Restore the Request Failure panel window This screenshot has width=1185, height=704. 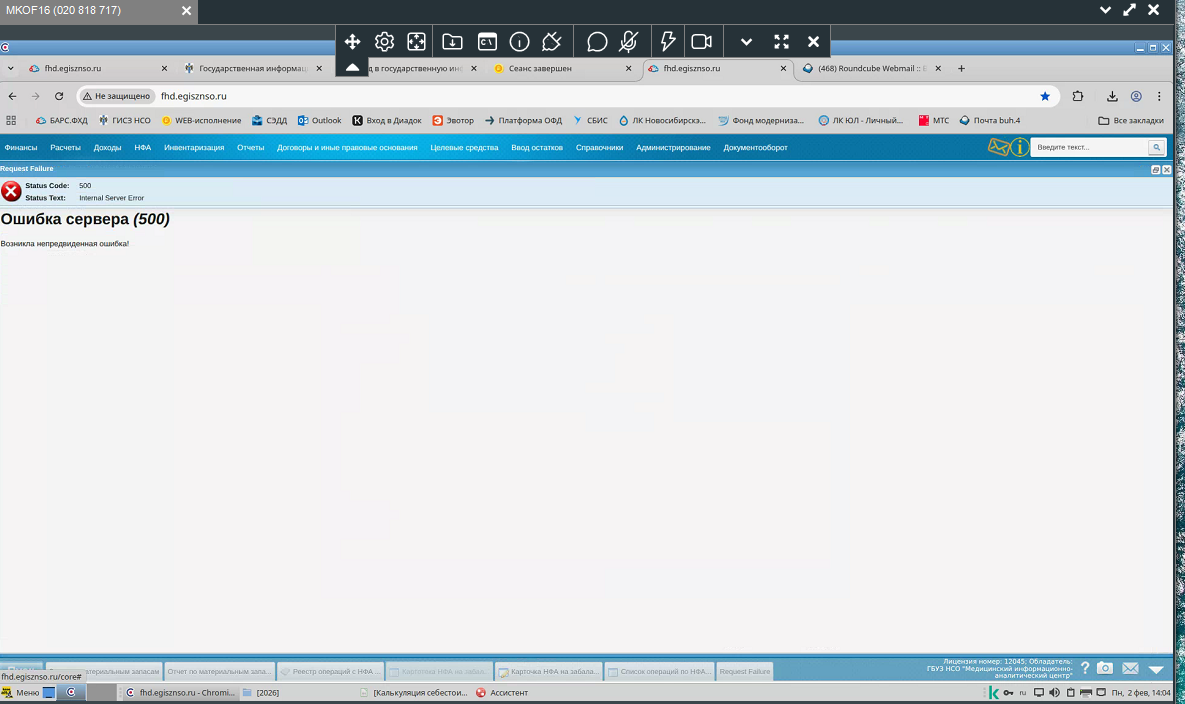coord(1156,169)
